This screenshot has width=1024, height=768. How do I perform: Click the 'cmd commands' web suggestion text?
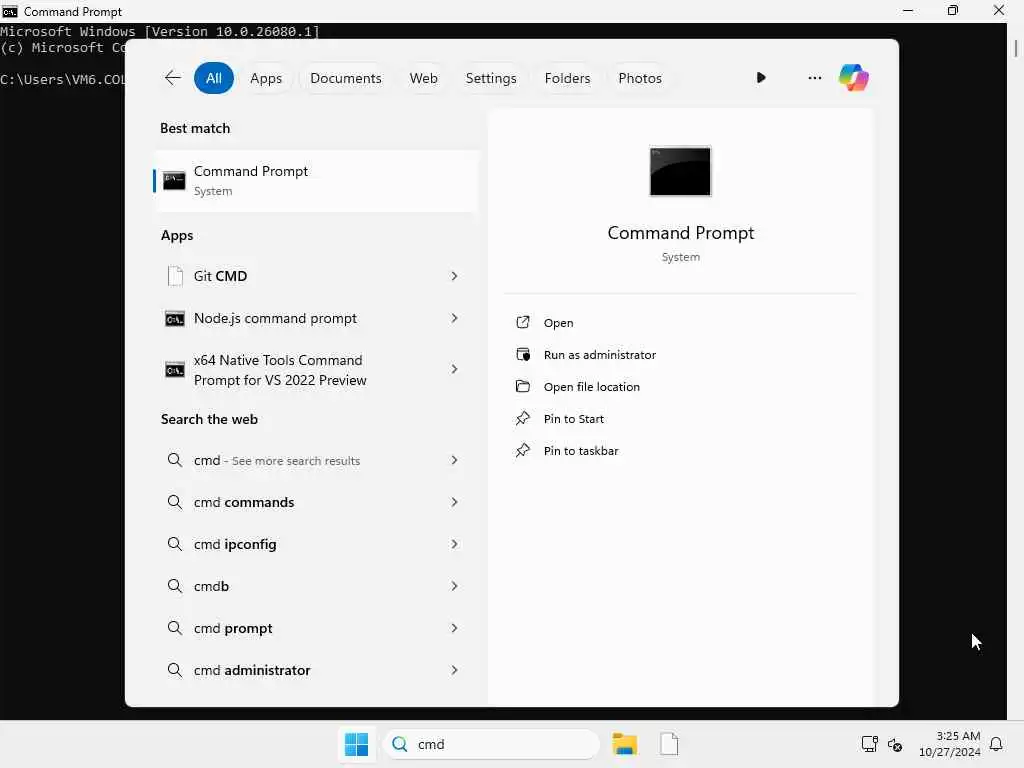click(x=244, y=502)
